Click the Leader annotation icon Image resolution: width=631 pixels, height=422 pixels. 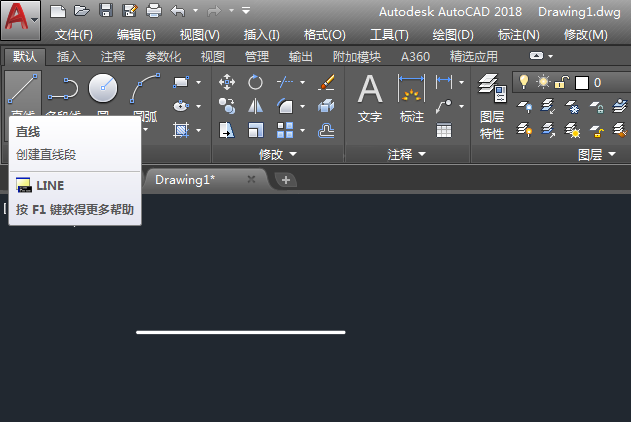444,106
